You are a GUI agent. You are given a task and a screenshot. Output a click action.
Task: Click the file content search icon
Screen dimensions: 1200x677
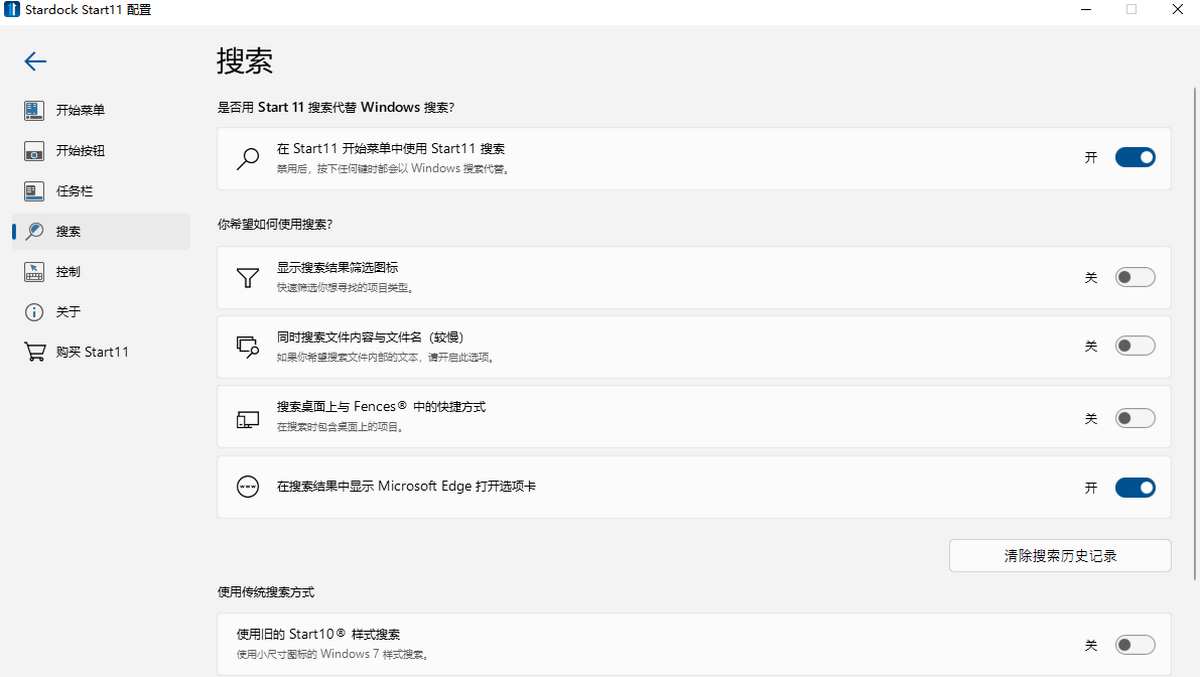pyautogui.click(x=247, y=346)
